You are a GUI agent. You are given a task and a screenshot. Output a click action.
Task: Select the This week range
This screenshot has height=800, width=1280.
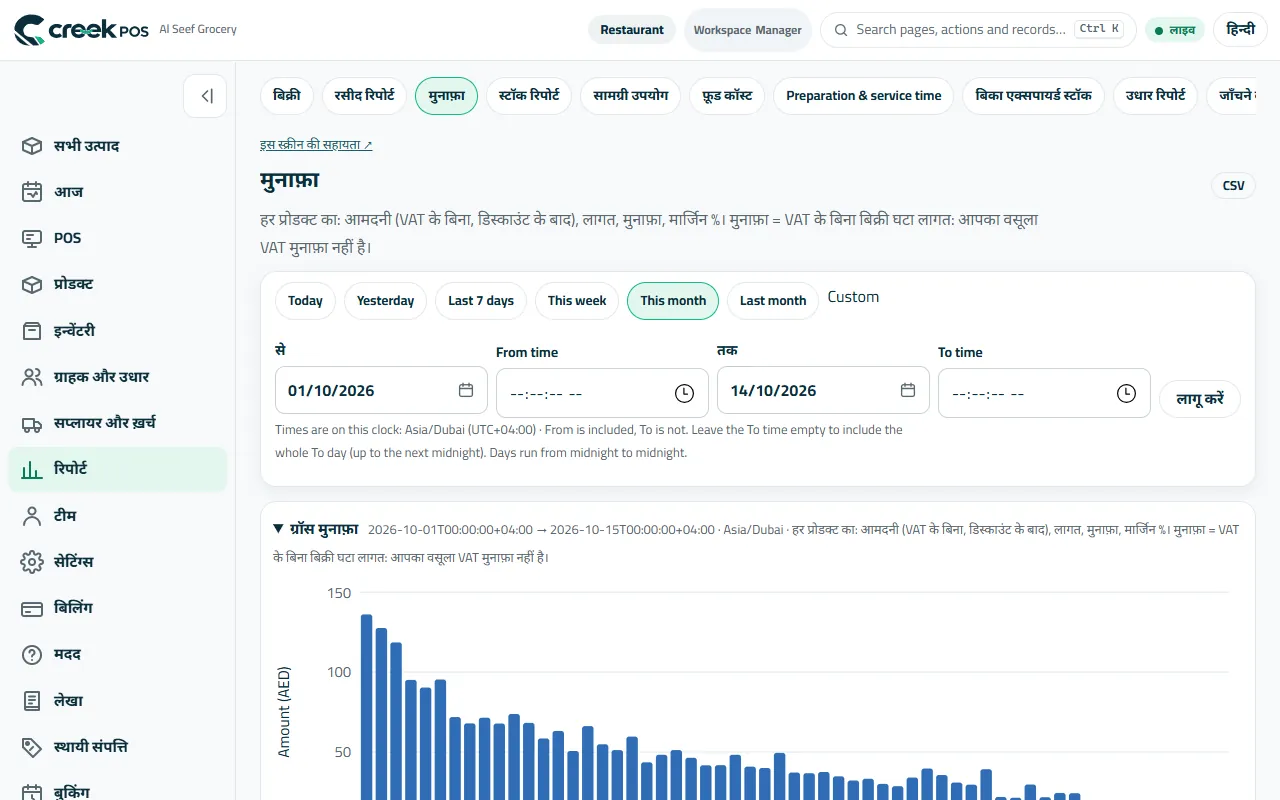click(577, 301)
